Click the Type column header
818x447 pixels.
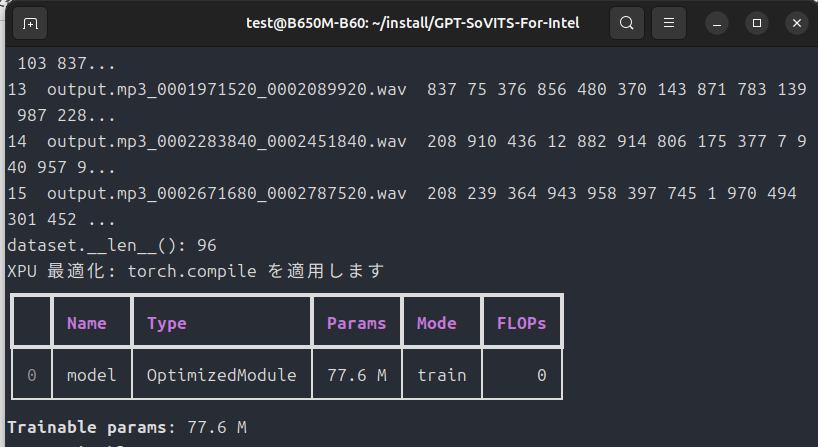pyautogui.click(x=166, y=323)
